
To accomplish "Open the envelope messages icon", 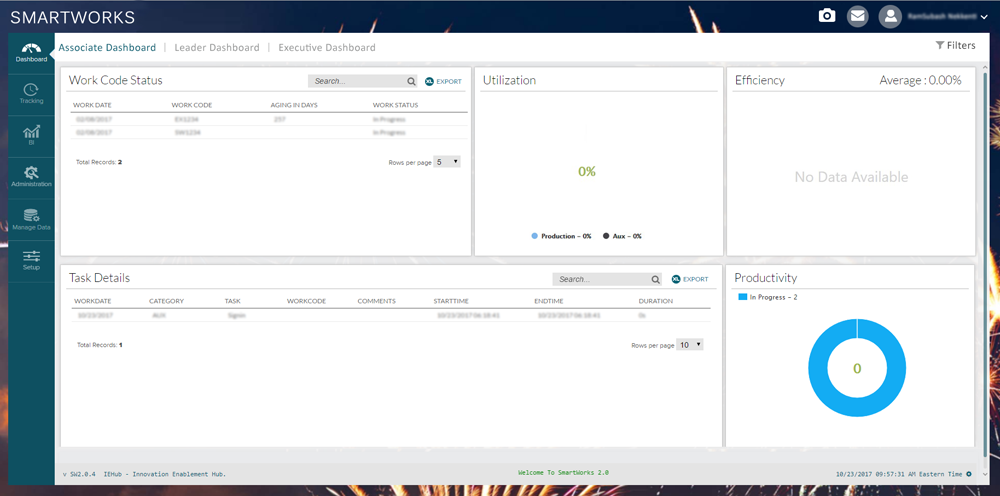I will click(x=857, y=16).
